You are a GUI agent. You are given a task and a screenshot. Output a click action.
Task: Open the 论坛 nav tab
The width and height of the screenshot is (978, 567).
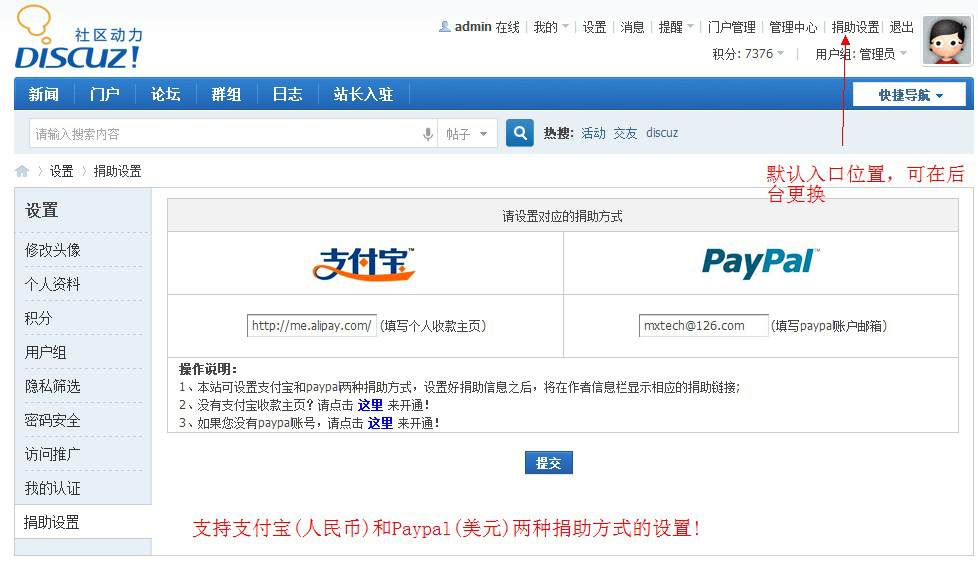(165, 94)
